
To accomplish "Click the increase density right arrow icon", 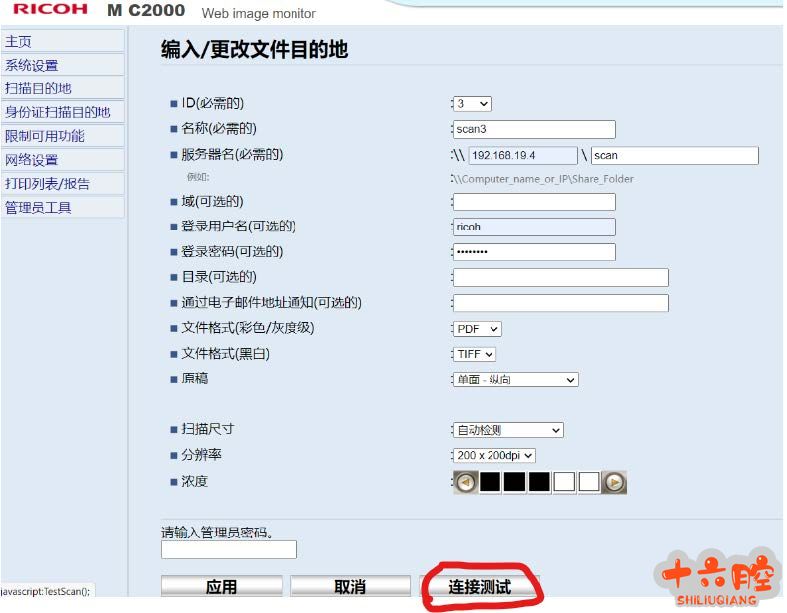I will (615, 482).
